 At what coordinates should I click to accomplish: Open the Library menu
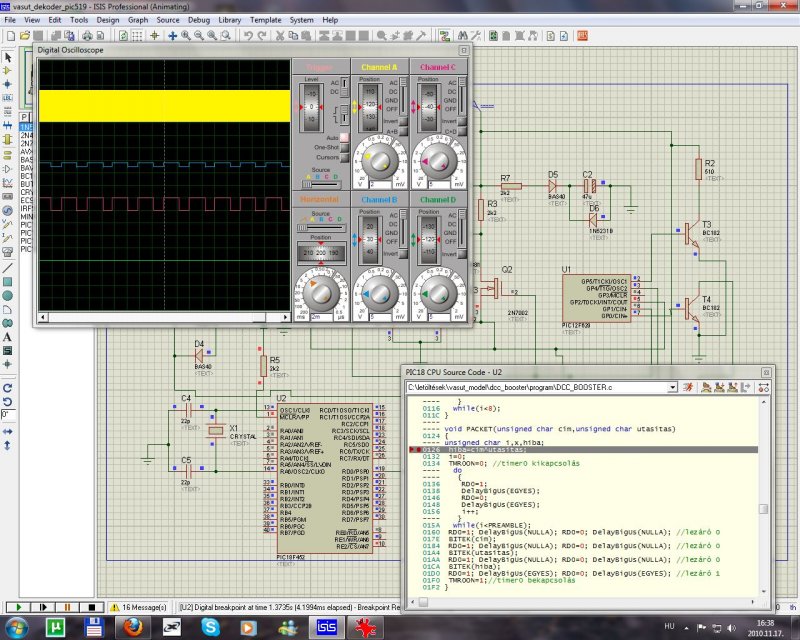click(232, 19)
